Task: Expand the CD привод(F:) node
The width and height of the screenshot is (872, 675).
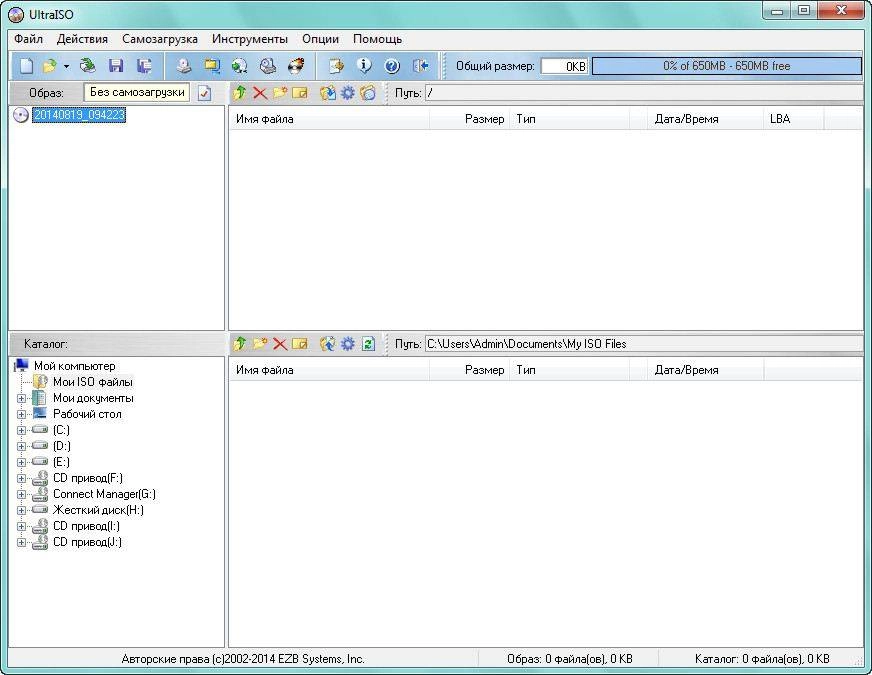Action: (21, 478)
